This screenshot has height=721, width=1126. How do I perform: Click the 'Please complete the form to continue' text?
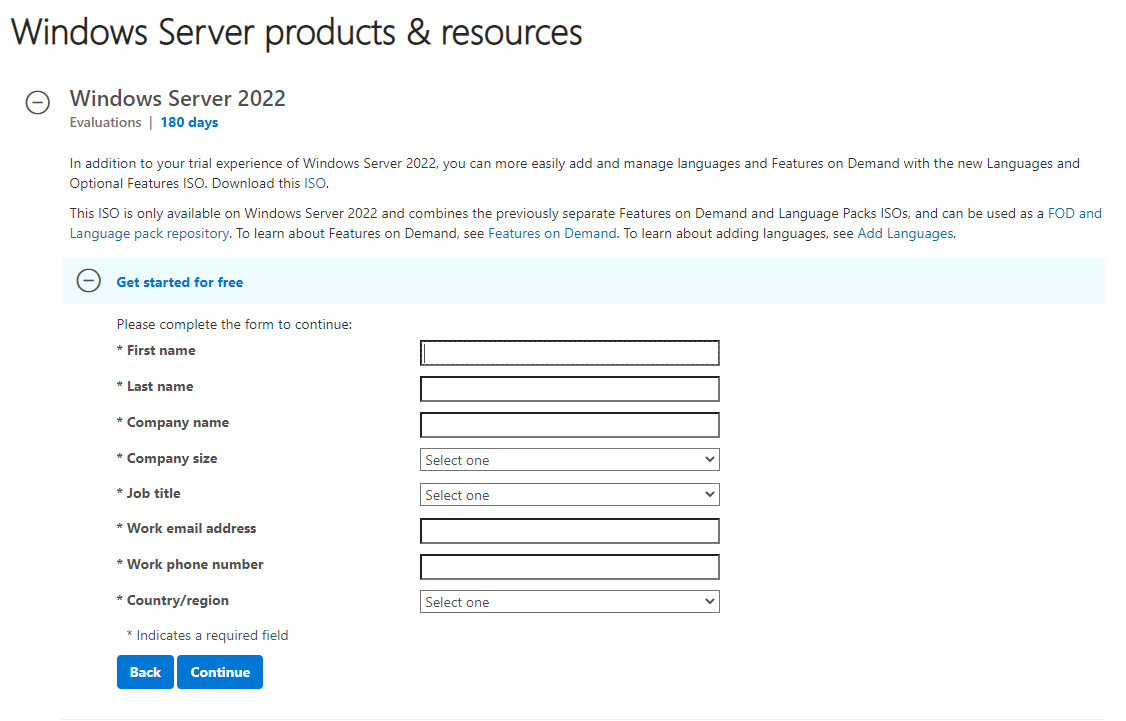[x=234, y=325]
